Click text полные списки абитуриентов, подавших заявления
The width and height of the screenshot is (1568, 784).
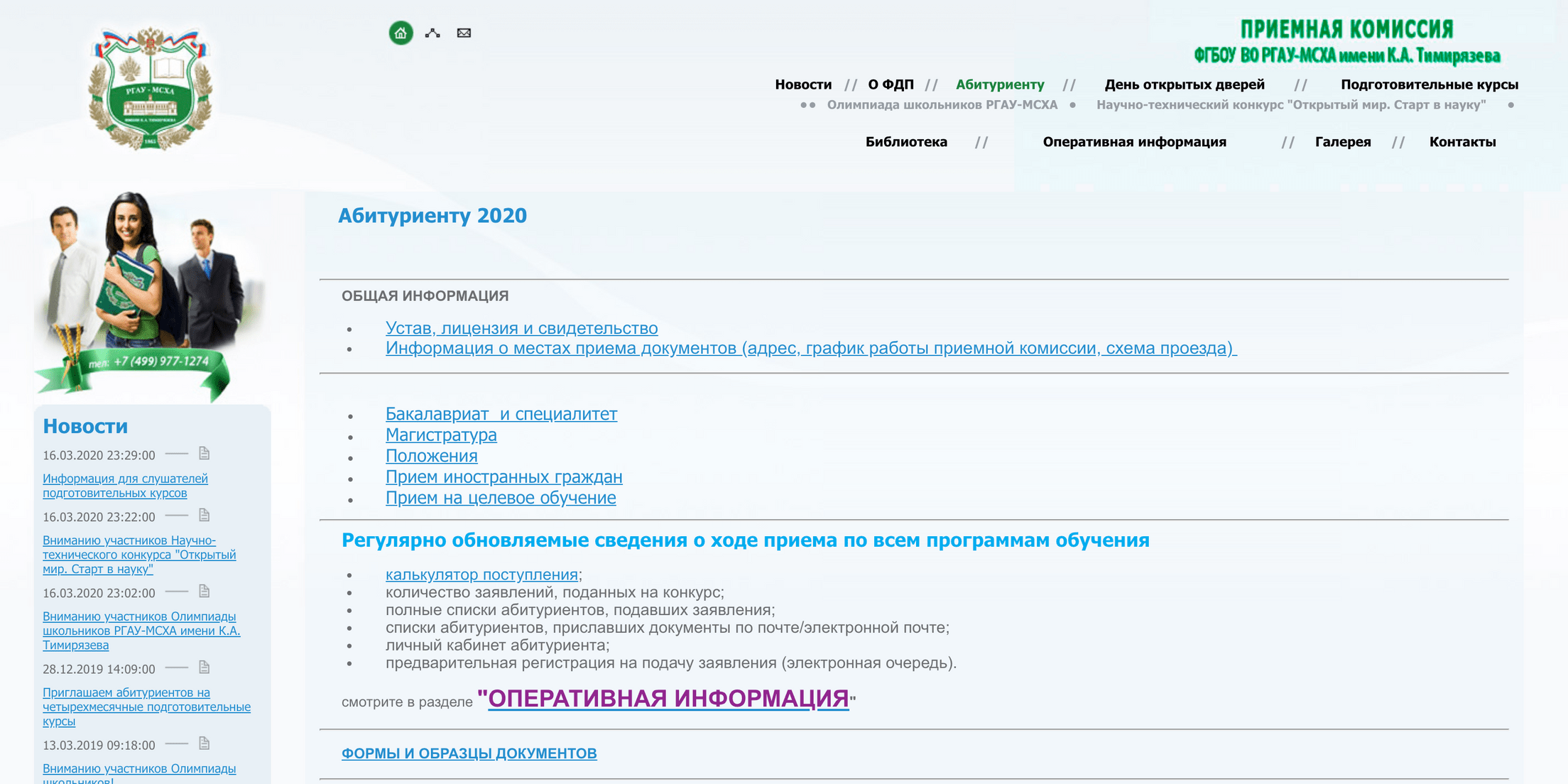coord(580,610)
